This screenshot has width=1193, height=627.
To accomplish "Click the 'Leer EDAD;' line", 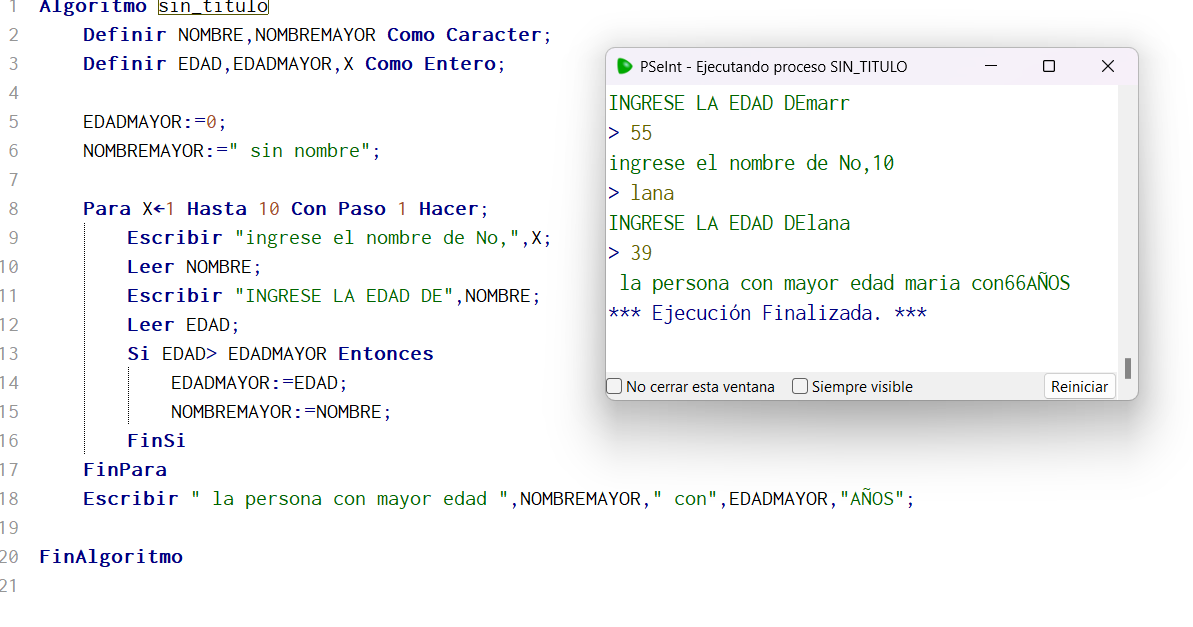I will tap(183, 325).
